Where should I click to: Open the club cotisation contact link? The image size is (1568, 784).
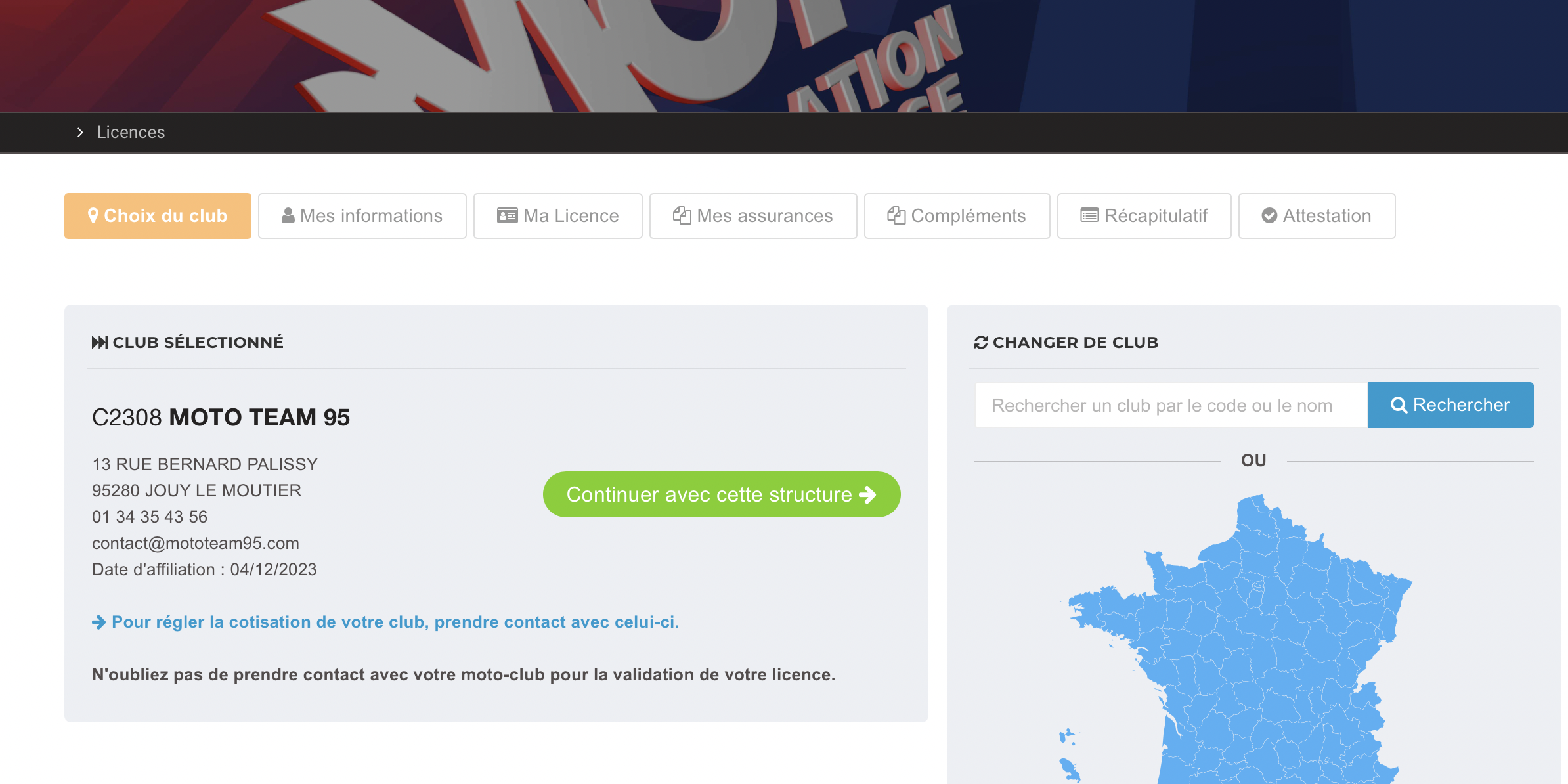click(395, 622)
